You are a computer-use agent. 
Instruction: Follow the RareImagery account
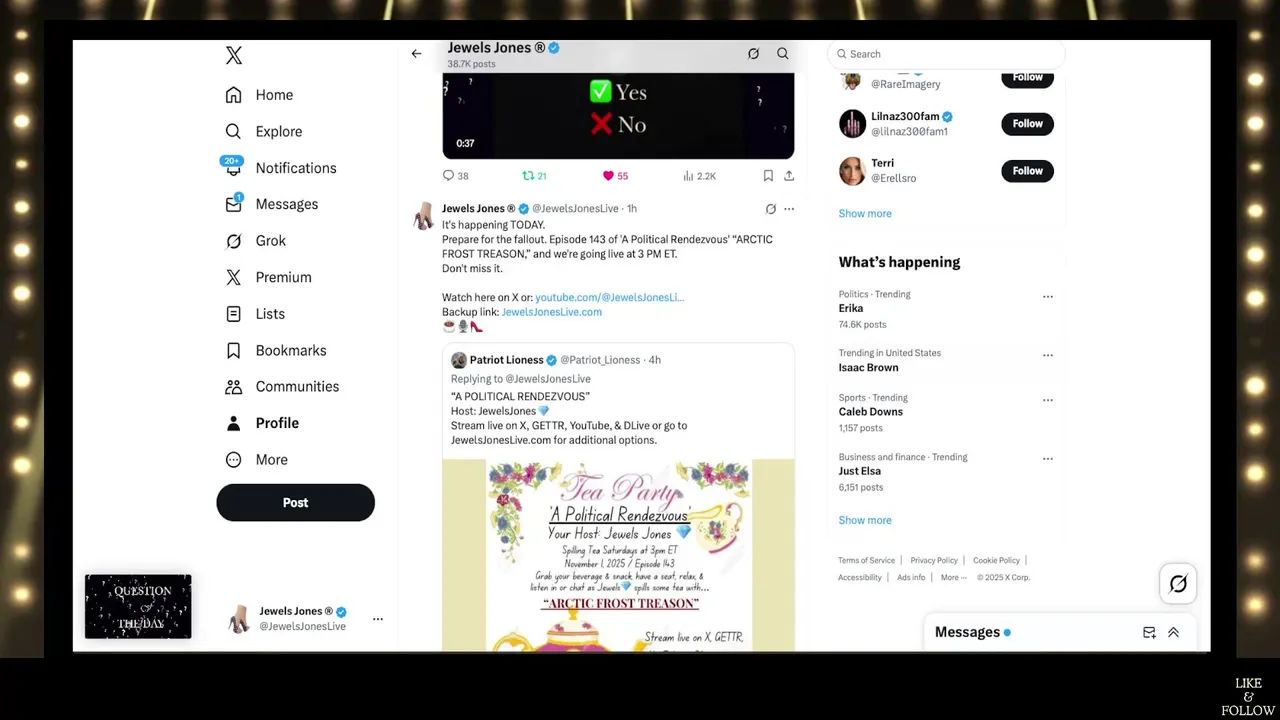(x=1027, y=78)
